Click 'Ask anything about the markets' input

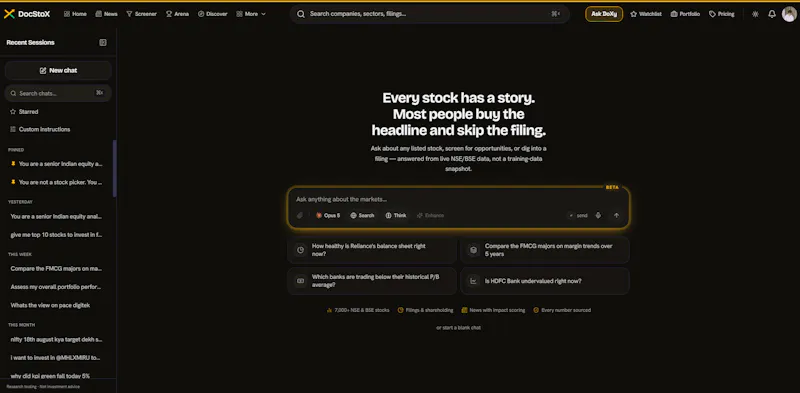[458, 199]
